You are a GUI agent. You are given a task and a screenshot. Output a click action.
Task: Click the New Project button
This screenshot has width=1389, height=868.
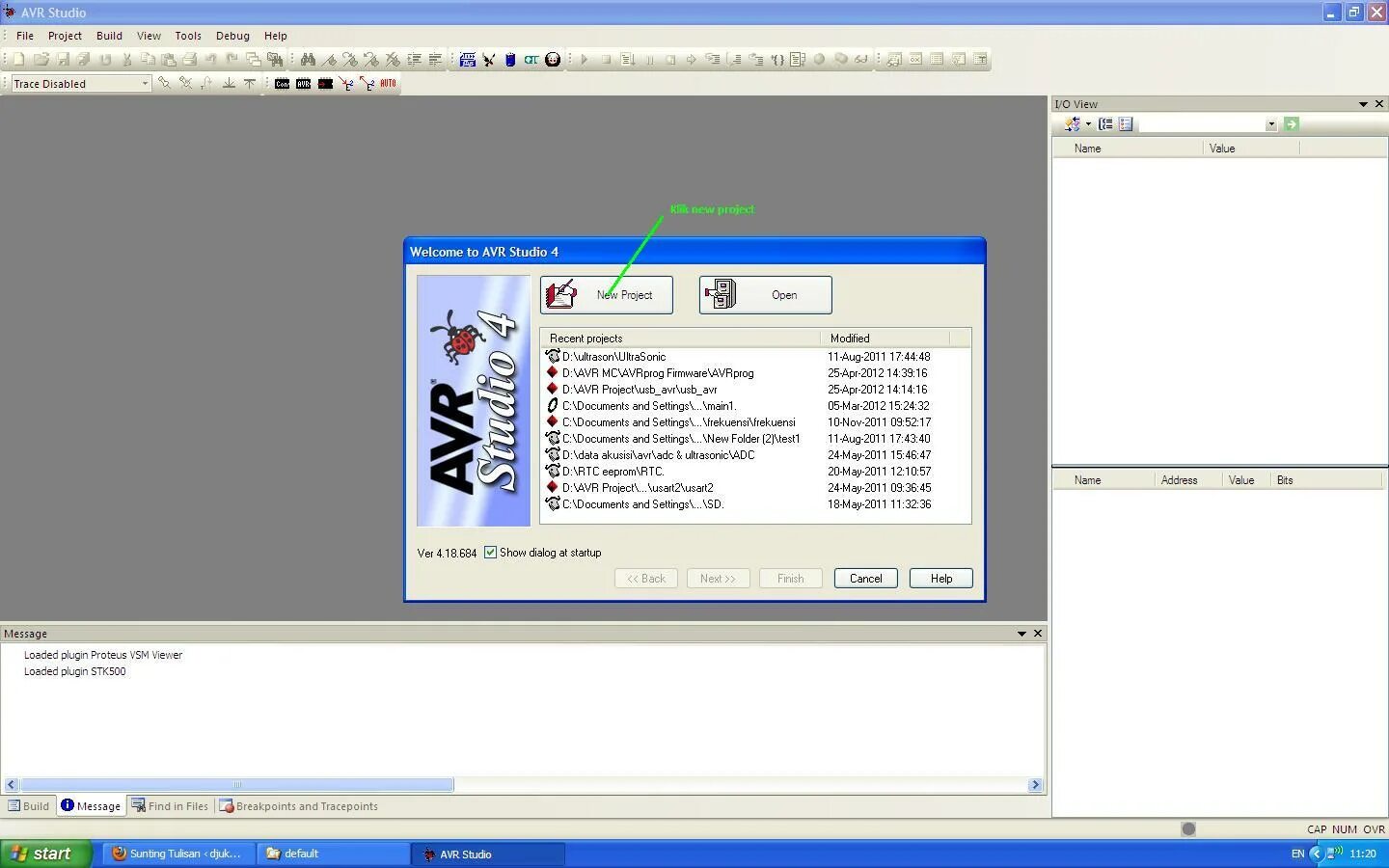pos(607,295)
